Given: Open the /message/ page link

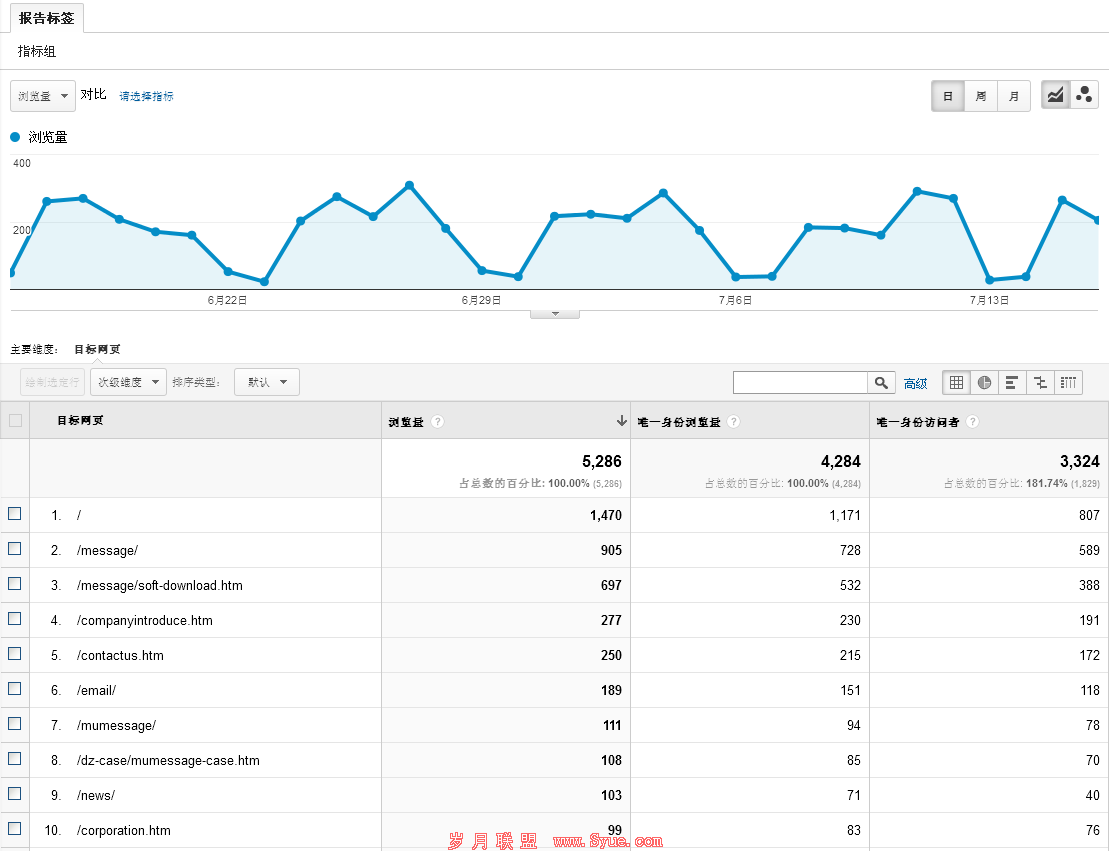Looking at the screenshot, I should (108, 550).
